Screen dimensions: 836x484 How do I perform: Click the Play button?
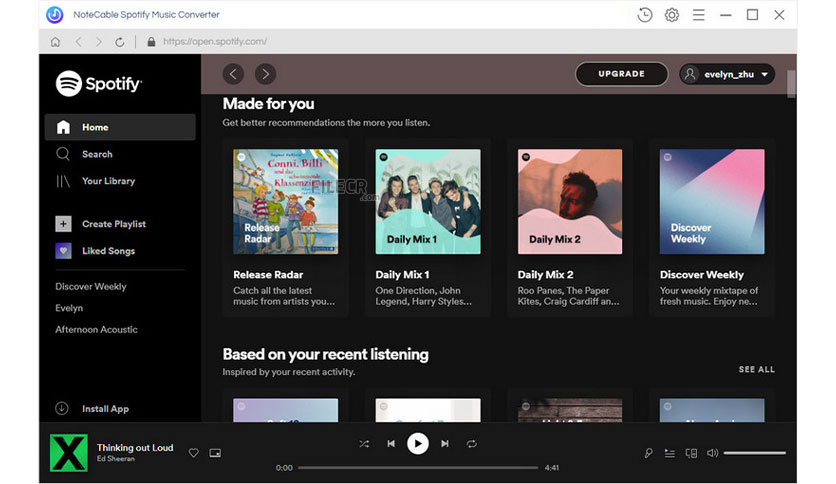418,443
